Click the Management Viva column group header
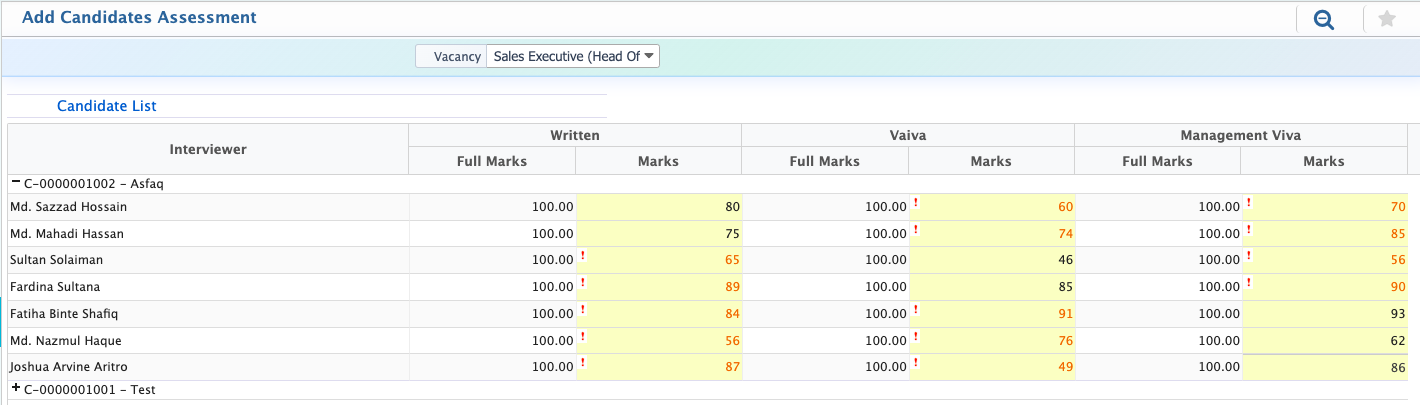The width and height of the screenshot is (1420, 405). click(x=1240, y=135)
